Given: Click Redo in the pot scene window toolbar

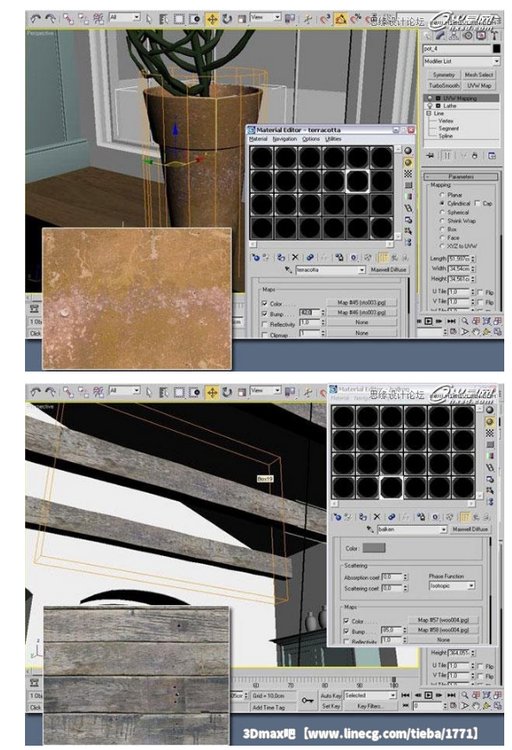Looking at the screenshot, I should 50,19.
